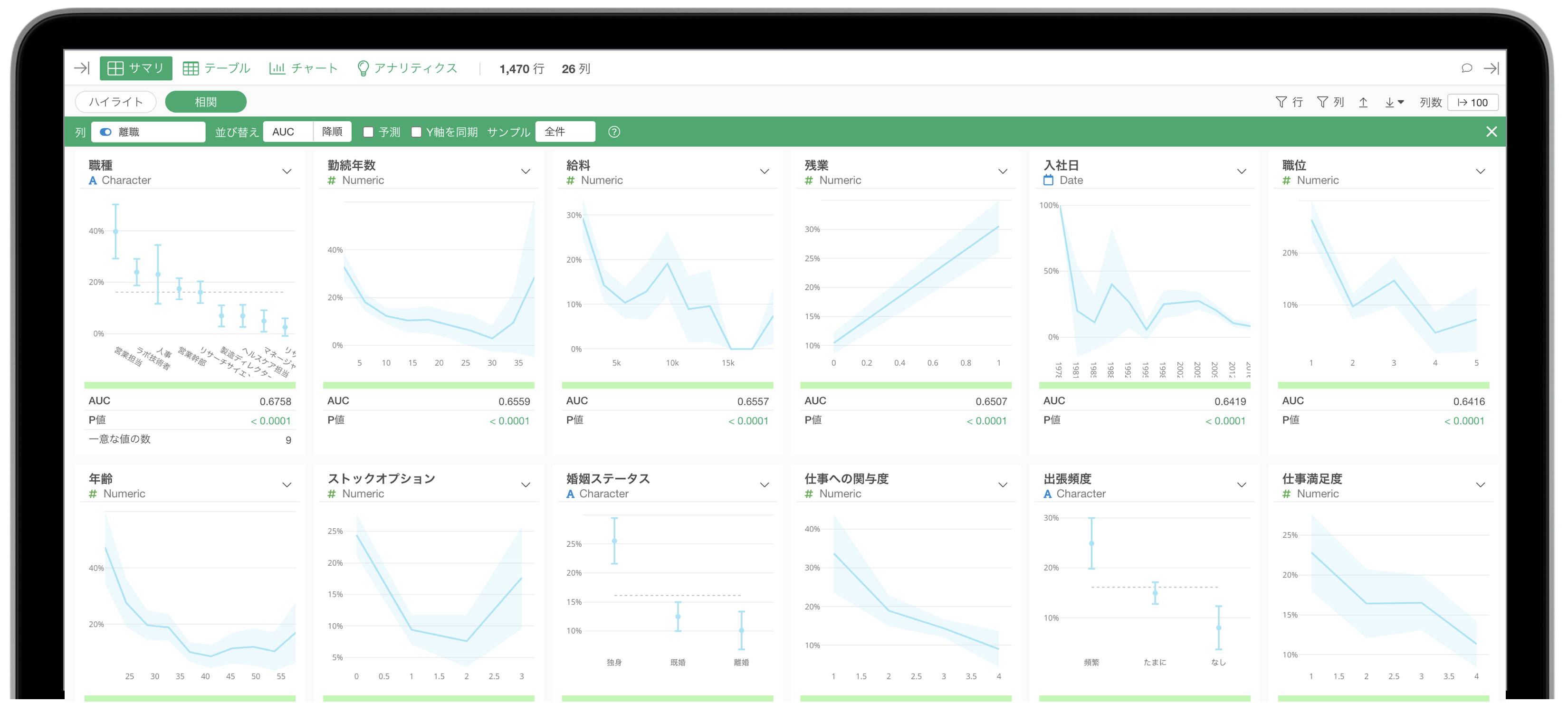
Task: Click the download arrow icon with caret
Action: 1394,102
